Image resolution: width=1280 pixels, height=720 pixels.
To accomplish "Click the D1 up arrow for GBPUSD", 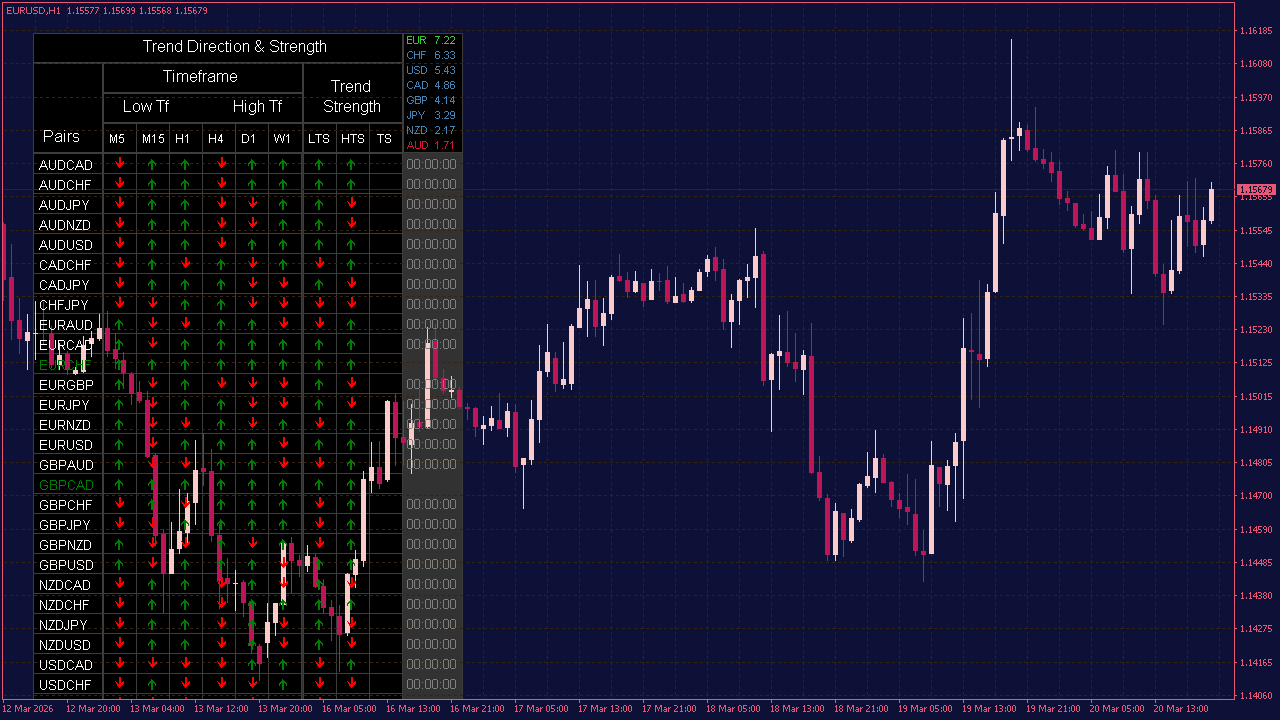I will pos(249,565).
